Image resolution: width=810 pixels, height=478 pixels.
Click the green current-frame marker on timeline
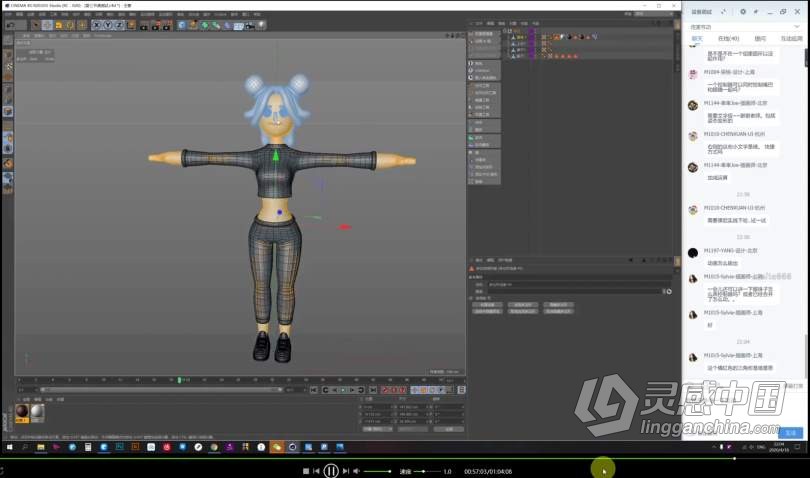point(179,380)
